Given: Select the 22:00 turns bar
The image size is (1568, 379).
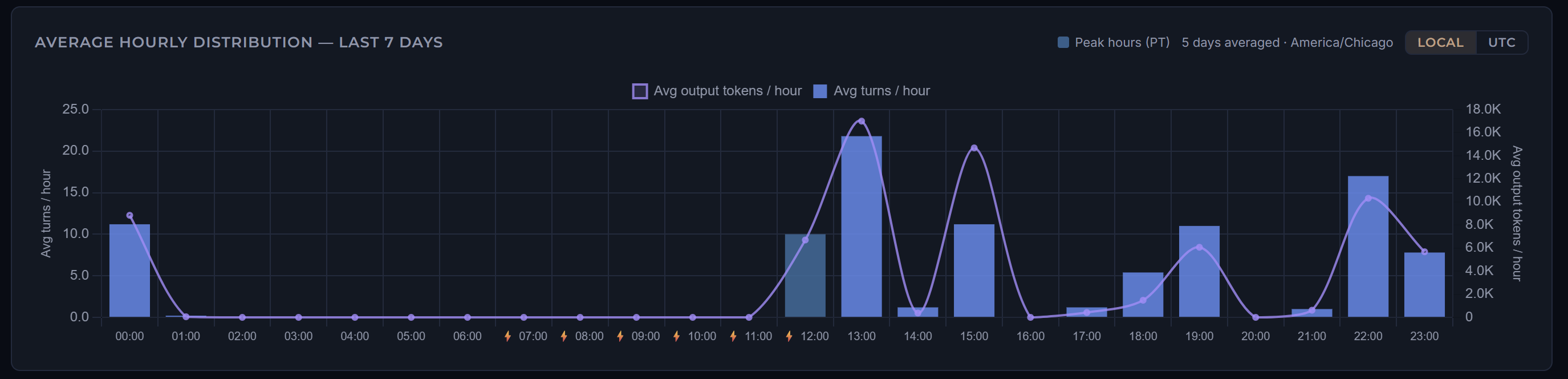Looking at the screenshot, I should point(1368,247).
